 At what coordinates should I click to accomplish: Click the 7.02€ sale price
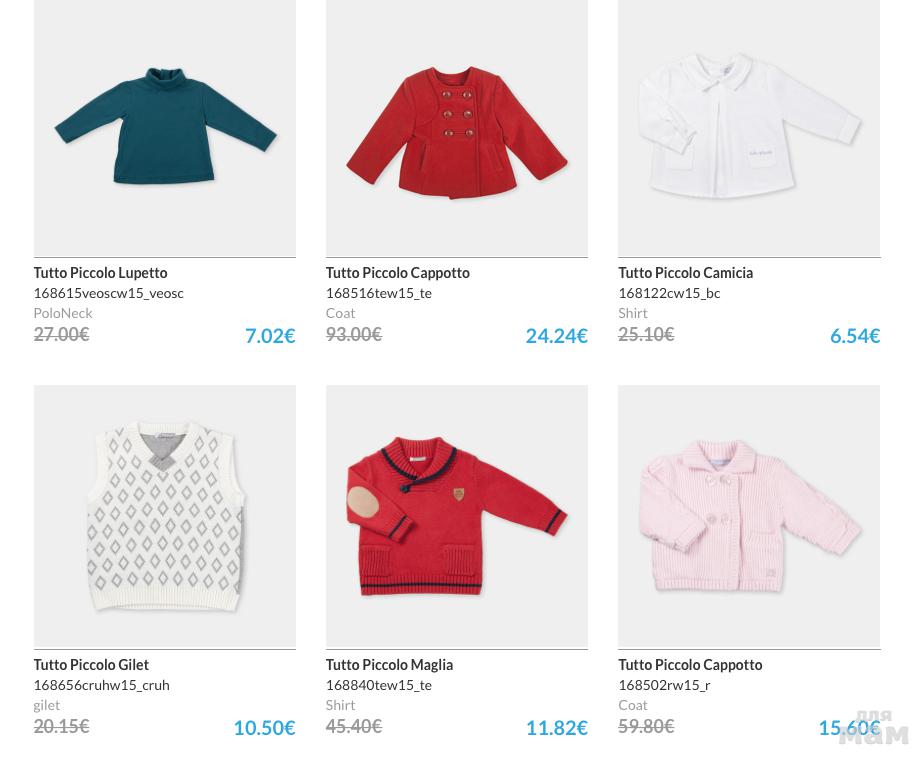click(x=270, y=336)
